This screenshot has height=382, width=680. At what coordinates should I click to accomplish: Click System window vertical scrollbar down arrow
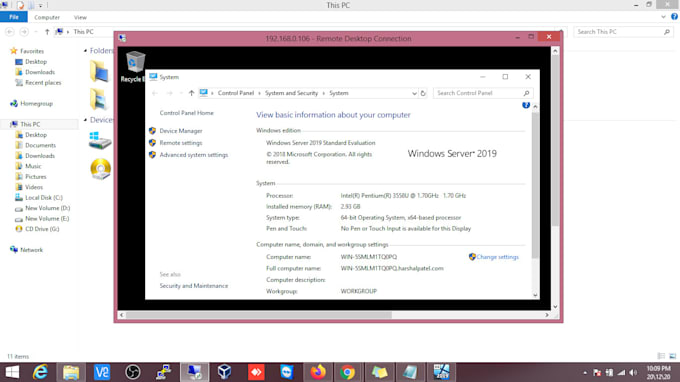535,295
